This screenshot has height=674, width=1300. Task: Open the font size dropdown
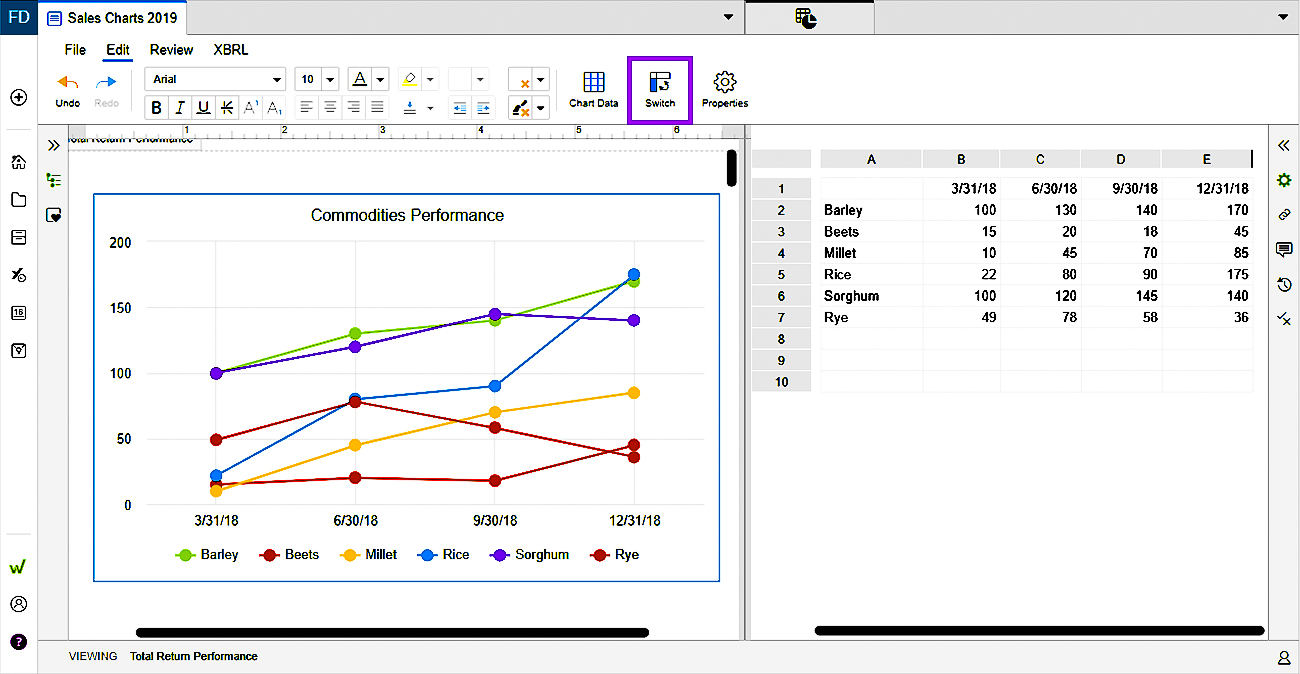(x=329, y=80)
